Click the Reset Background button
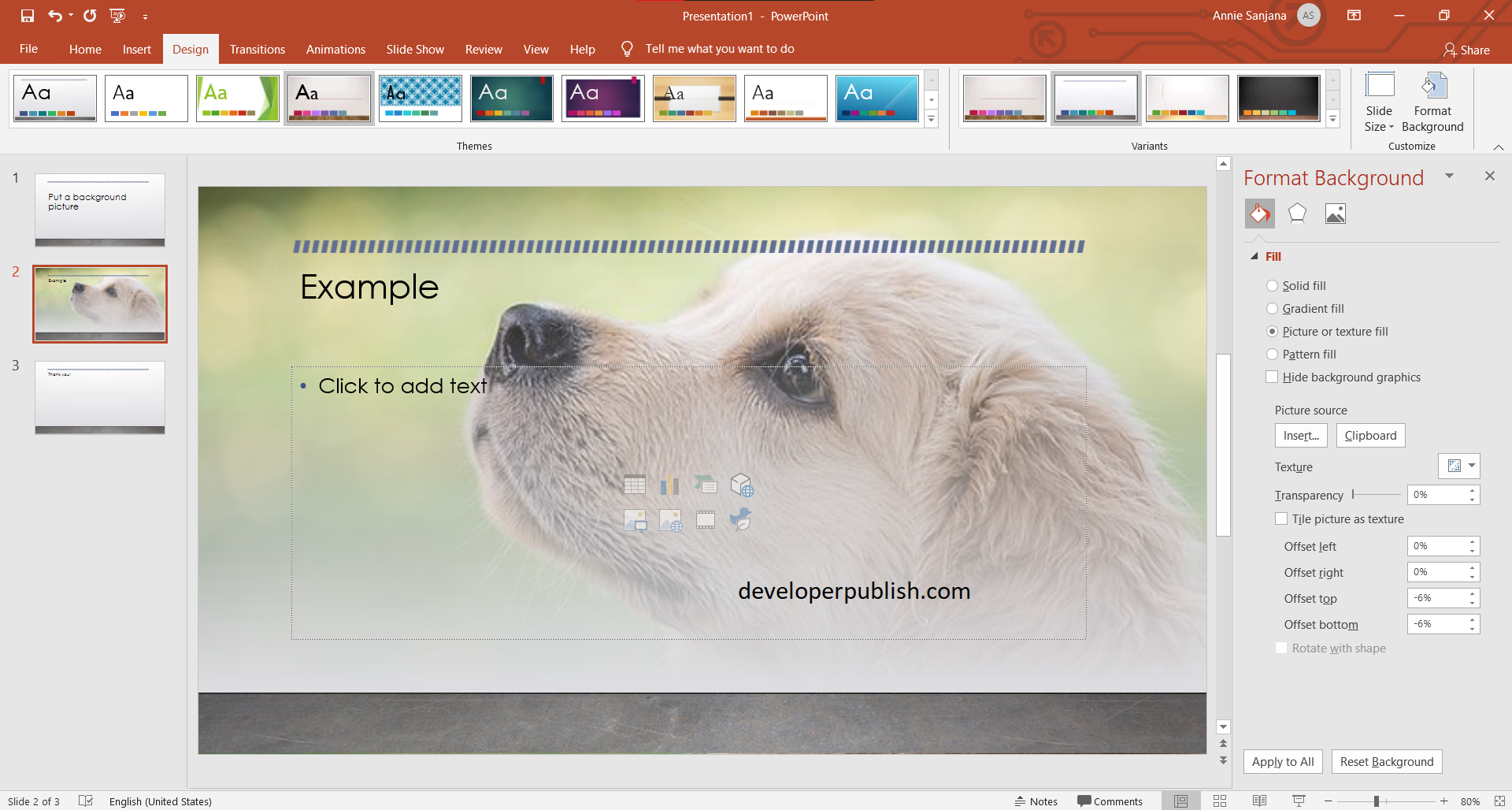 pos(1386,761)
